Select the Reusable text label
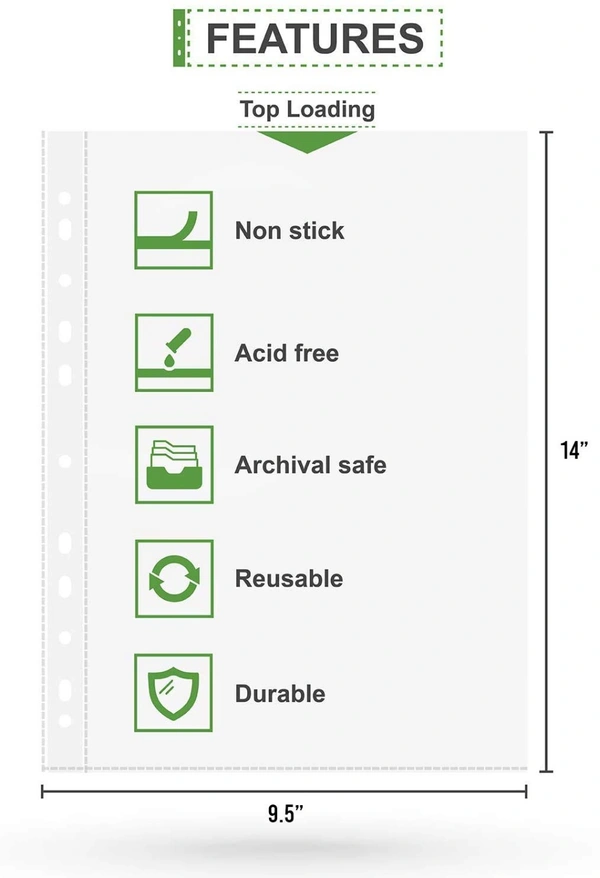This screenshot has height=878, width=600. [289, 578]
